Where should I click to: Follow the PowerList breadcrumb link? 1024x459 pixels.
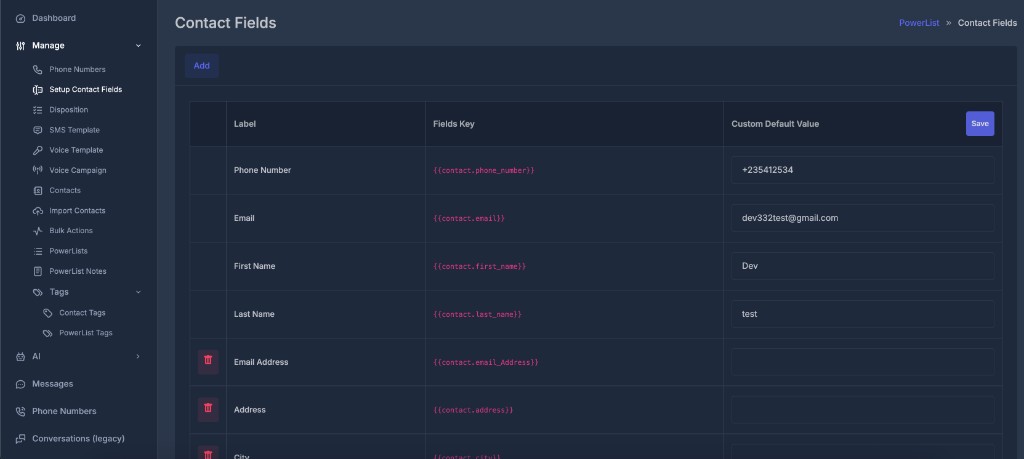pyautogui.click(x=919, y=23)
